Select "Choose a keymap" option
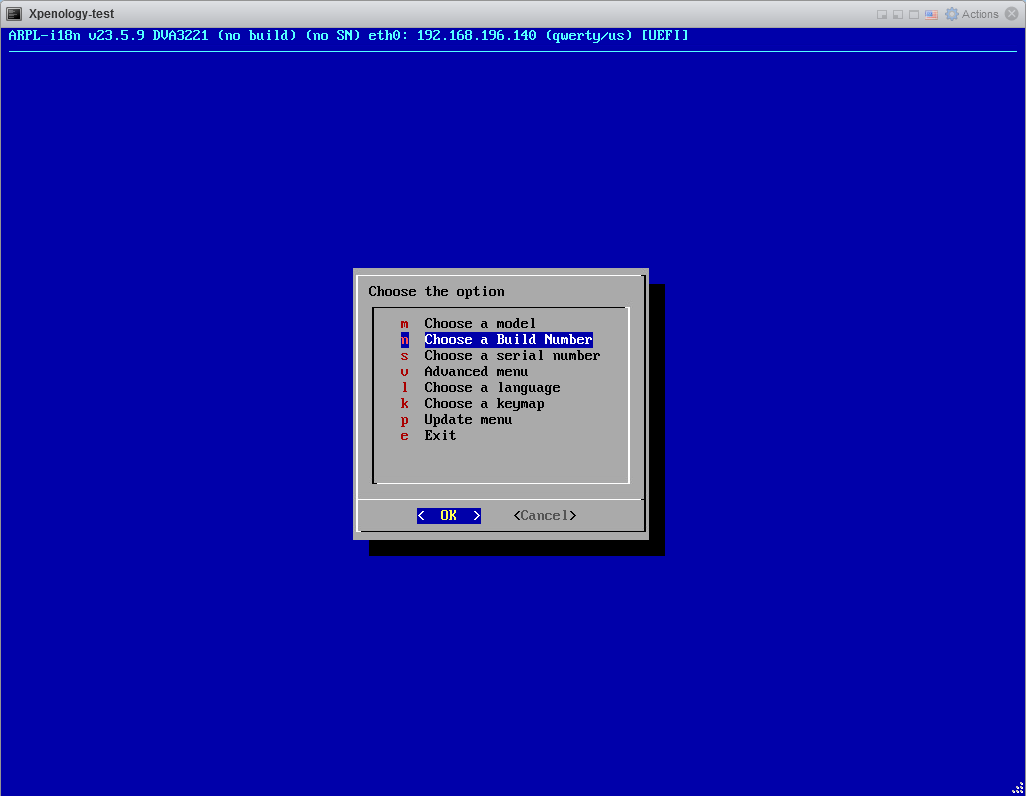This screenshot has height=796, width=1026. pyautogui.click(x=484, y=404)
